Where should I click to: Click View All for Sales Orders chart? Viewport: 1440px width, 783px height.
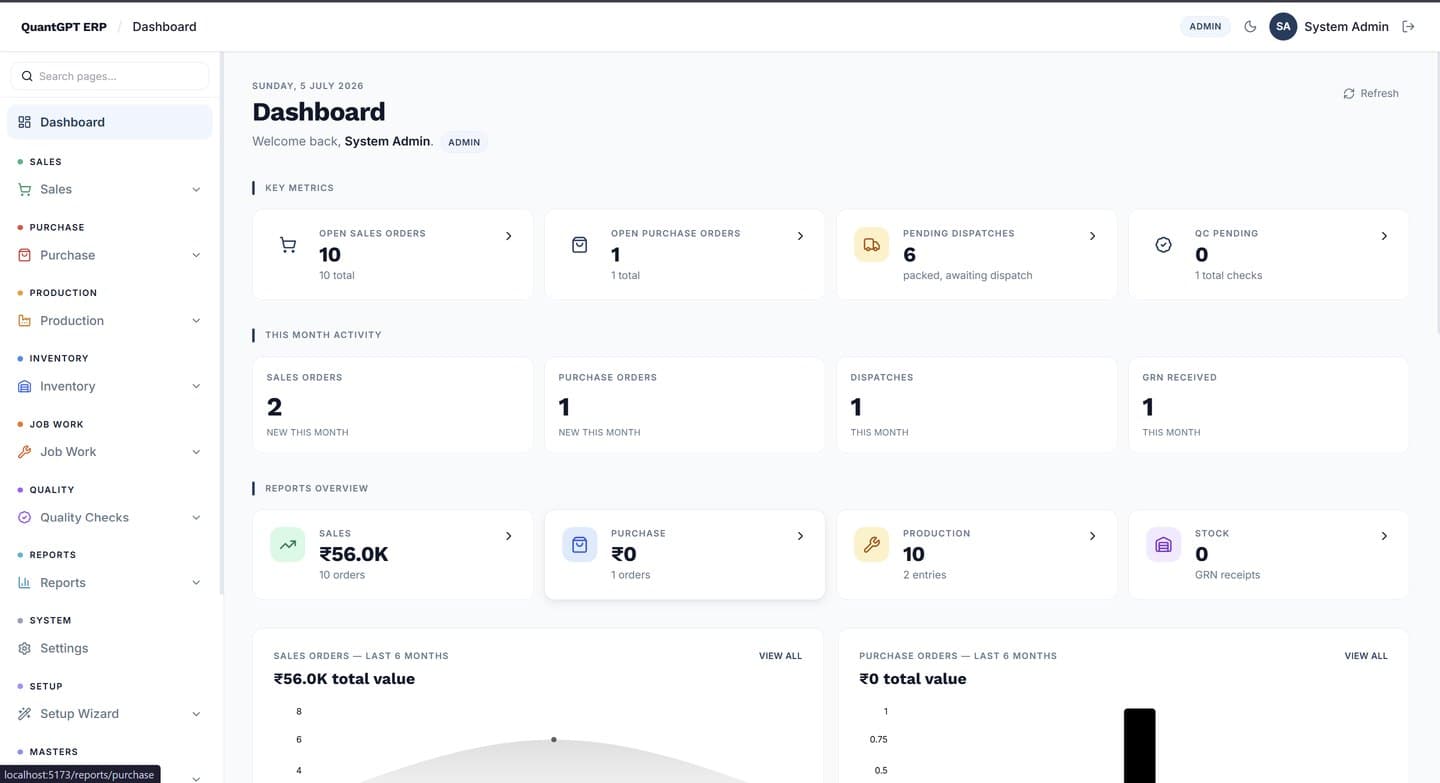pyautogui.click(x=780, y=656)
